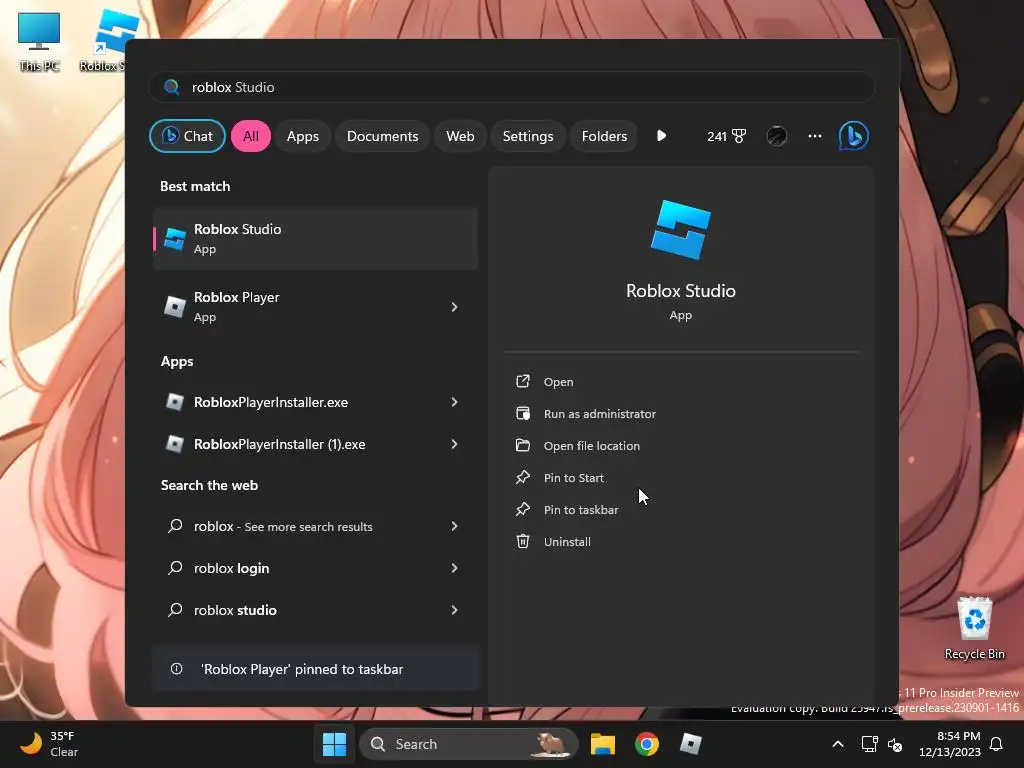Open the Windows Start button
The height and width of the screenshot is (768, 1024).
(334, 744)
